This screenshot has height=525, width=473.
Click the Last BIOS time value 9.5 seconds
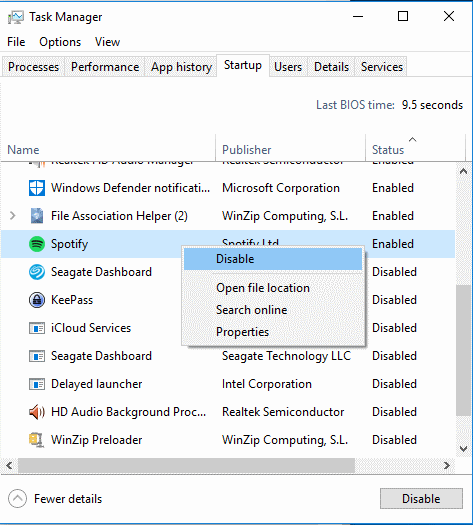[432, 105]
